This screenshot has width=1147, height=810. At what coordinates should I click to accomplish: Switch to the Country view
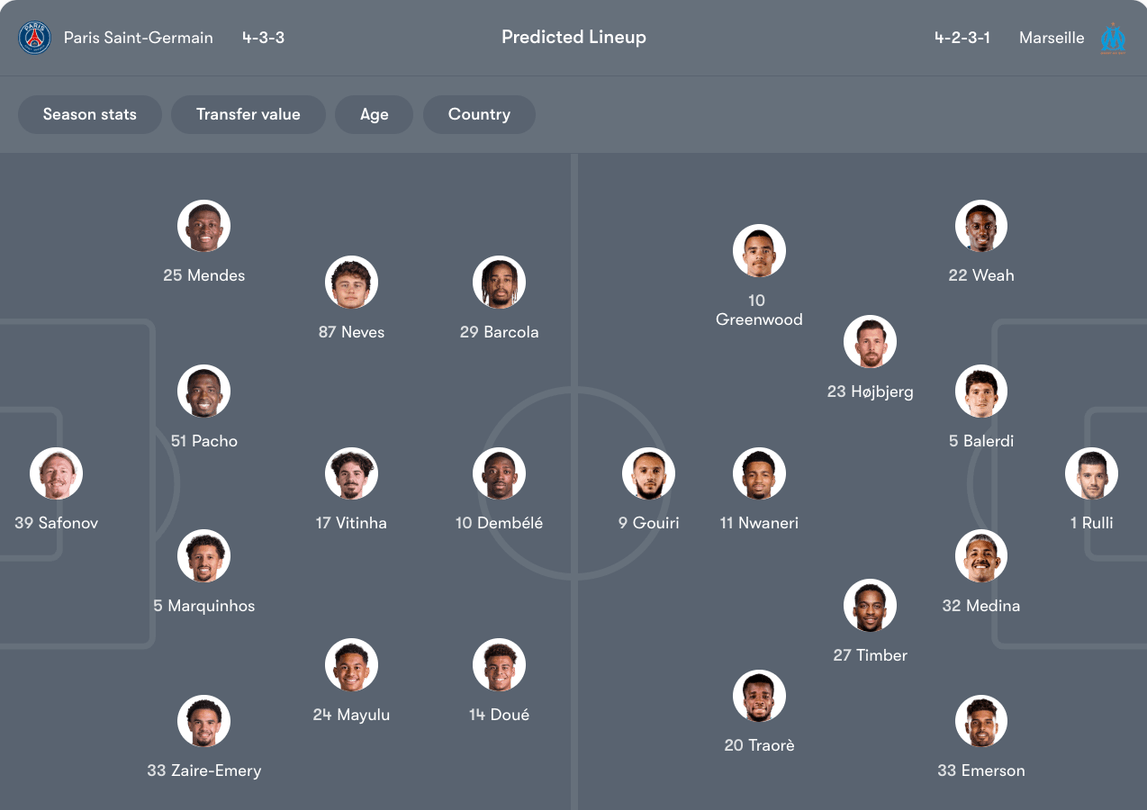pyautogui.click(x=479, y=114)
